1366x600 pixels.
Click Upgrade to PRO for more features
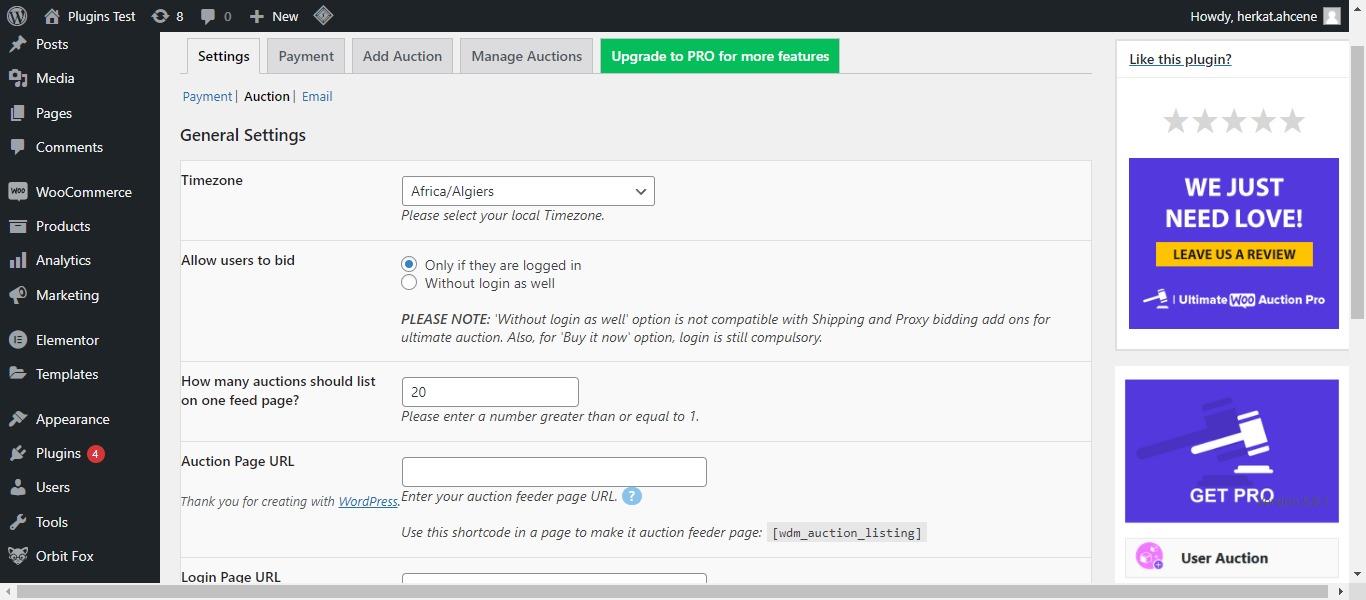click(719, 56)
